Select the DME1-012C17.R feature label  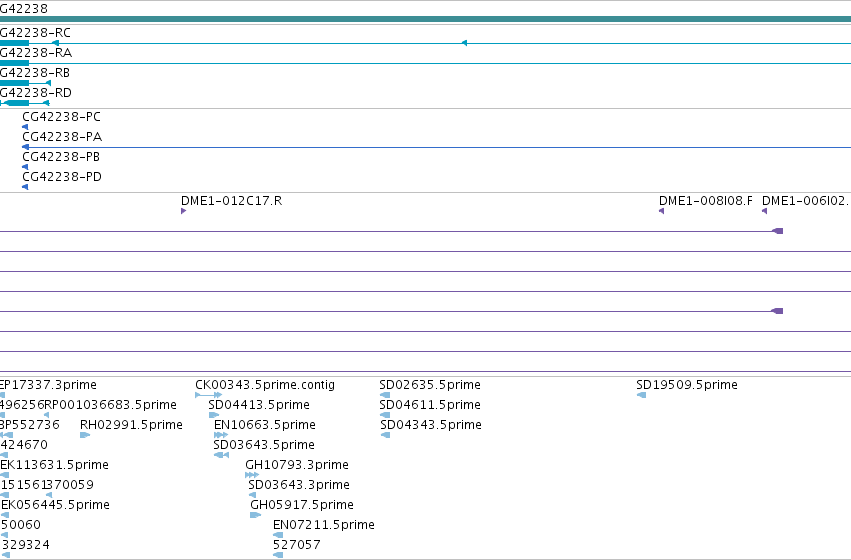pyautogui.click(x=232, y=201)
